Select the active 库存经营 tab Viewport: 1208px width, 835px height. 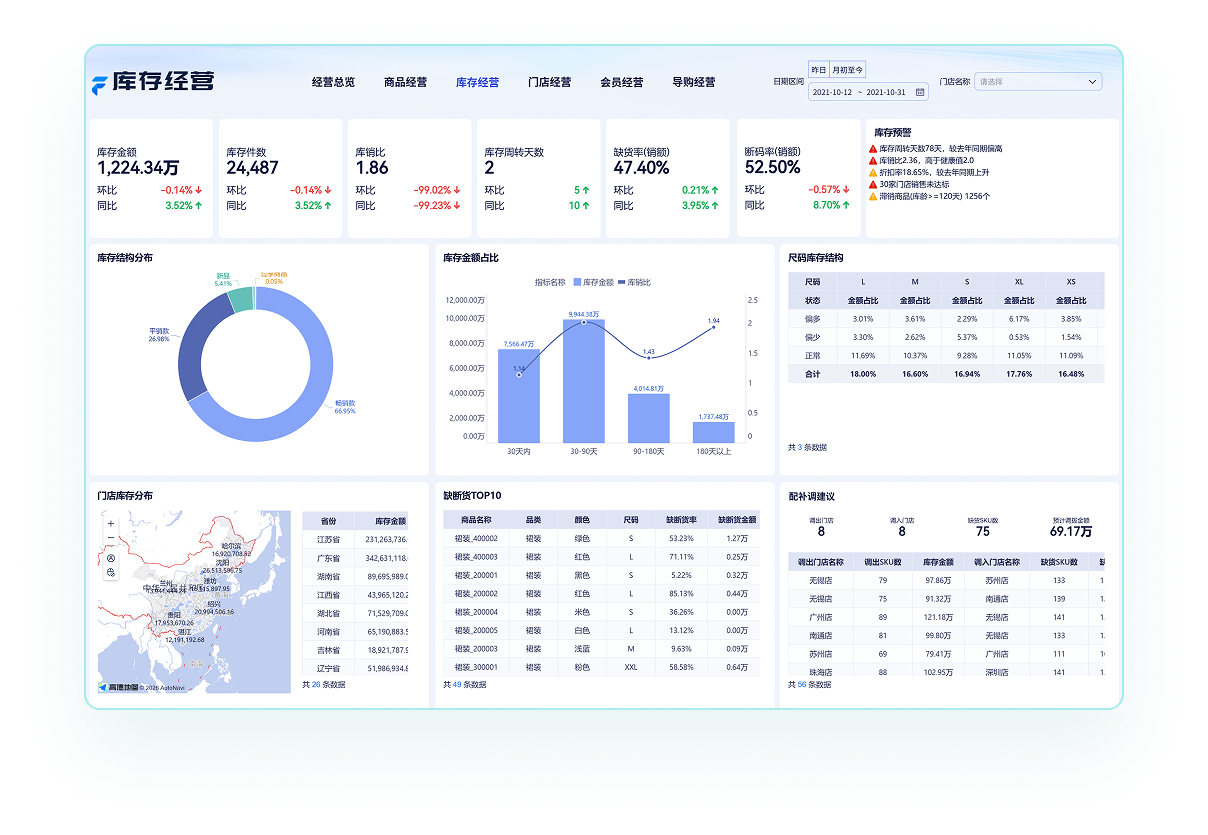click(x=477, y=83)
